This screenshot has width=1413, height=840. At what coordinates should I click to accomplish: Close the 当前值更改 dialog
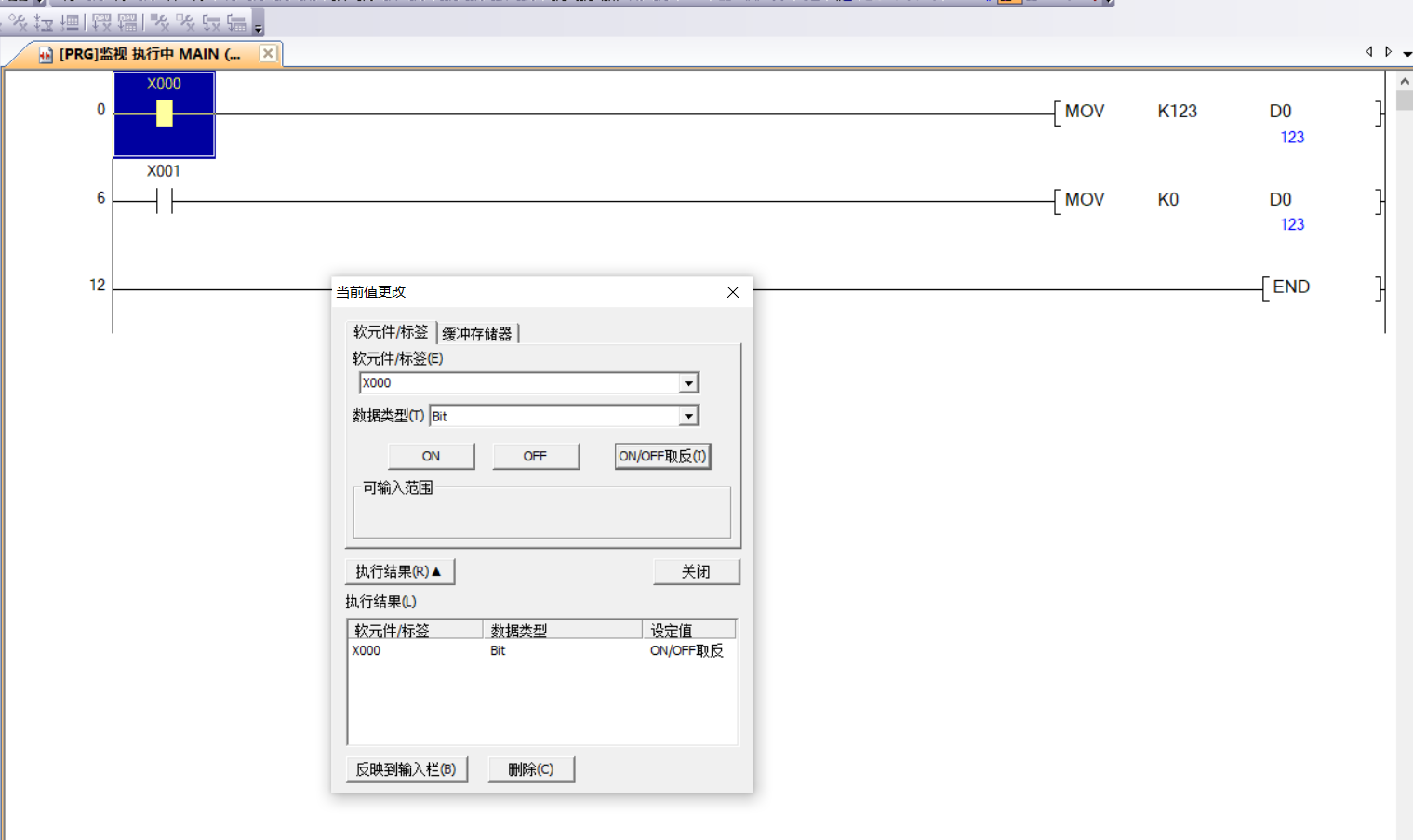click(x=733, y=292)
